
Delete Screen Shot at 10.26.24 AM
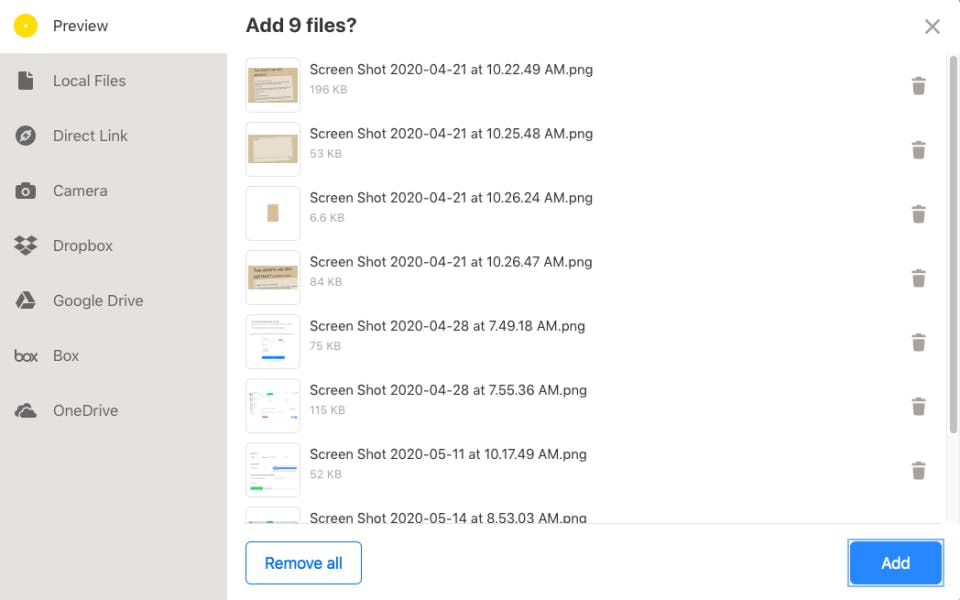[x=920, y=214]
